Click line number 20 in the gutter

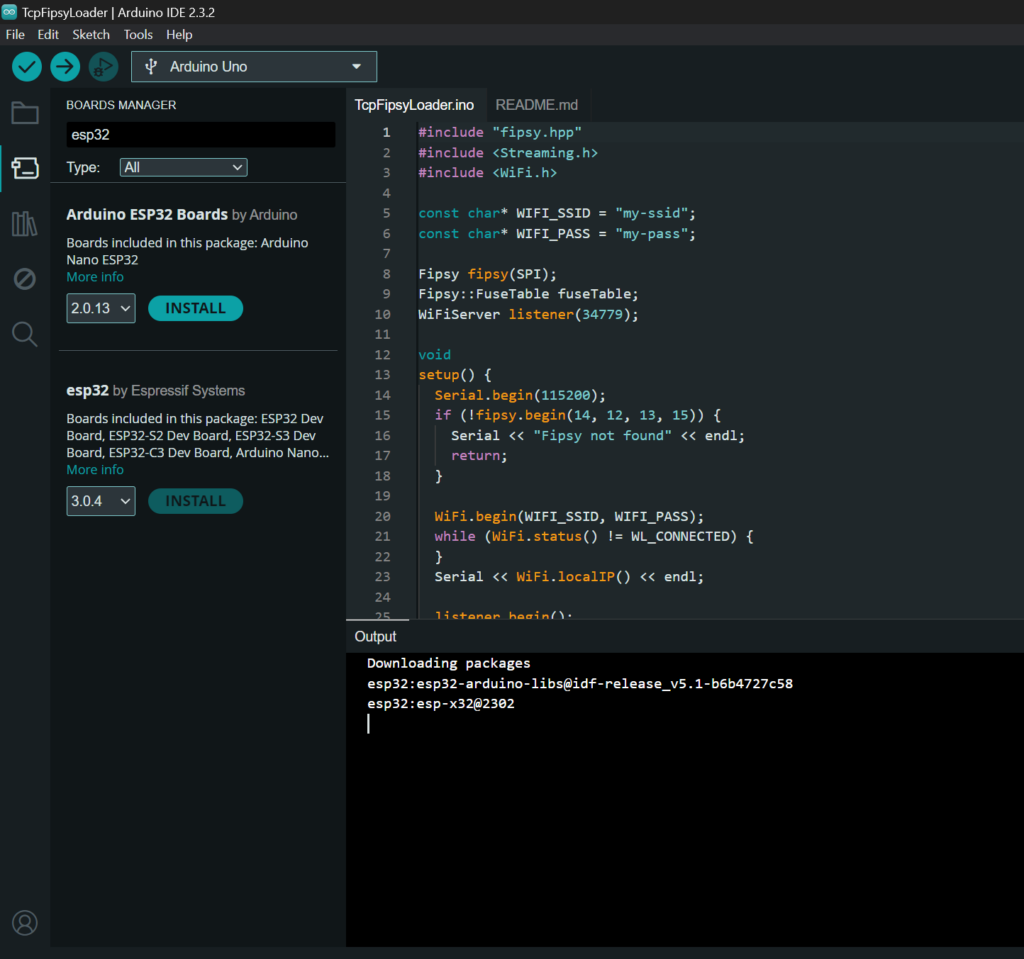[383, 517]
